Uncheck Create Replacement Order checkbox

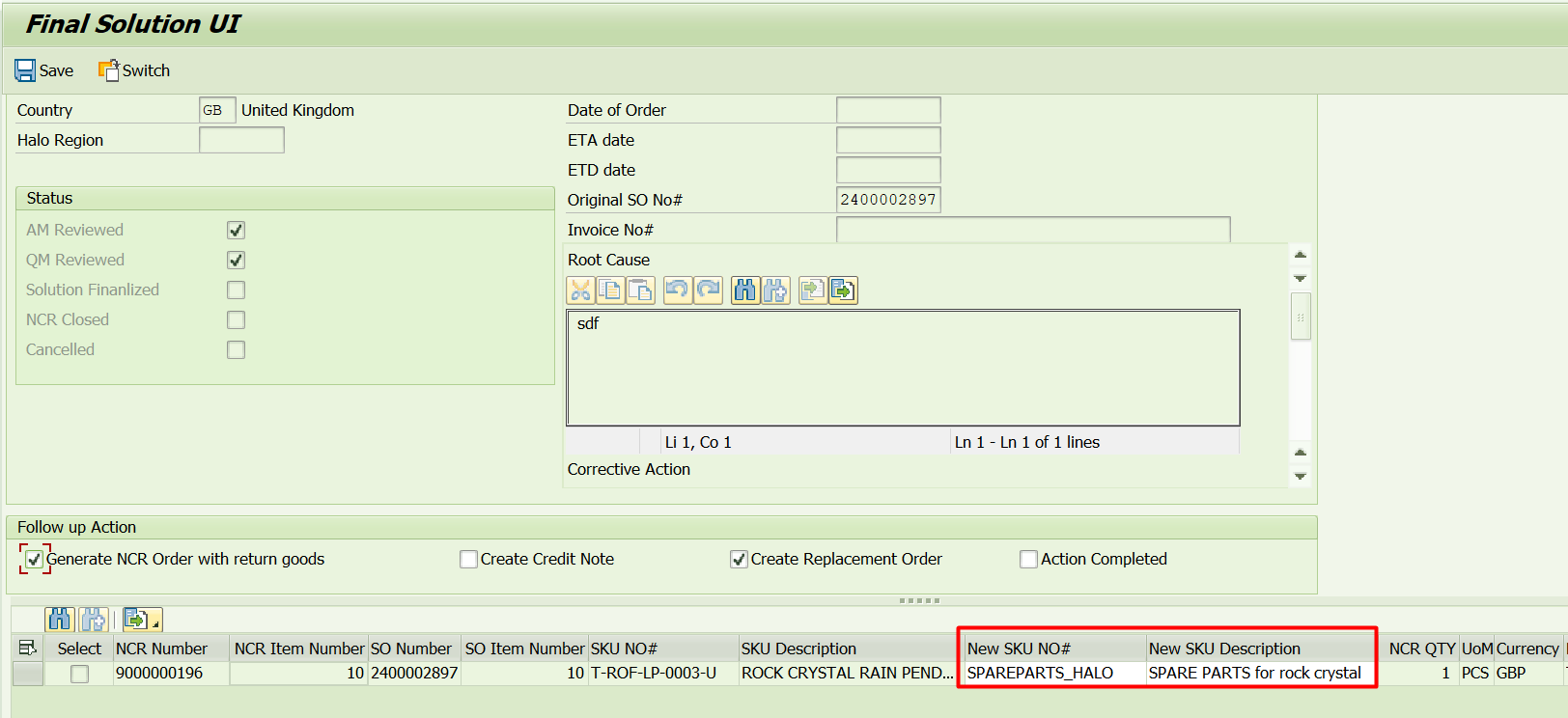pos(740,560)
